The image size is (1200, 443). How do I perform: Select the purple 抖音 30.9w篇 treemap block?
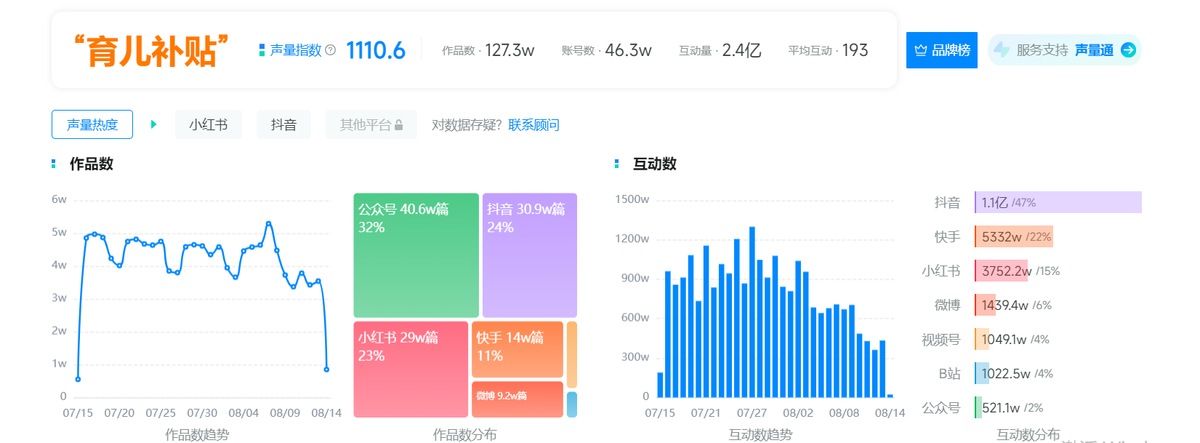point(529,256)
